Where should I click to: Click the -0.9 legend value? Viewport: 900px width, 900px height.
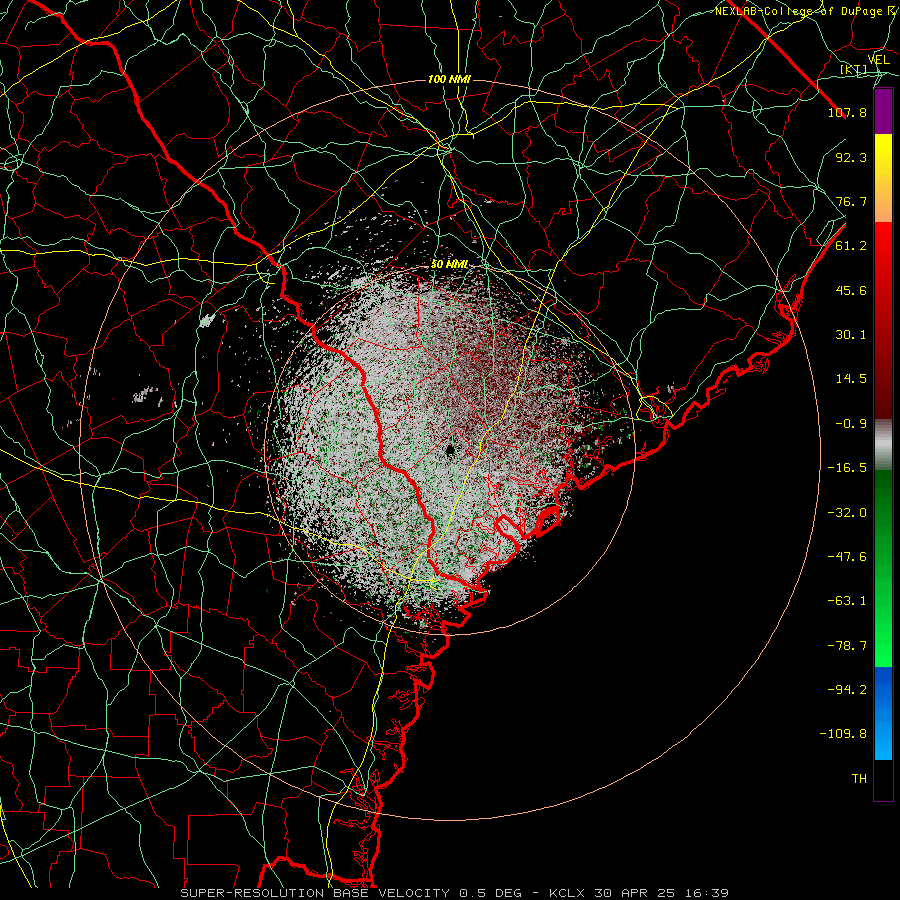[851, 424]
